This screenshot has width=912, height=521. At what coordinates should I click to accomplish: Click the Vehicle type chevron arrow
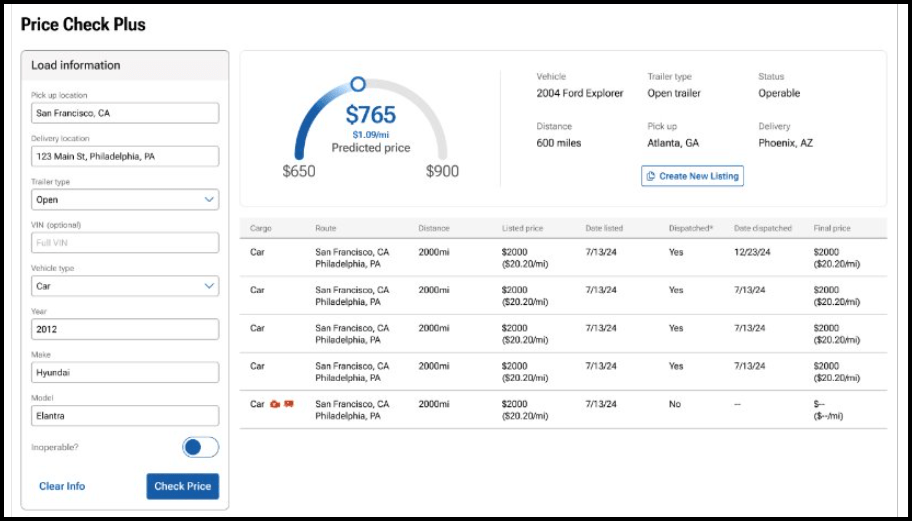point(209,286)
